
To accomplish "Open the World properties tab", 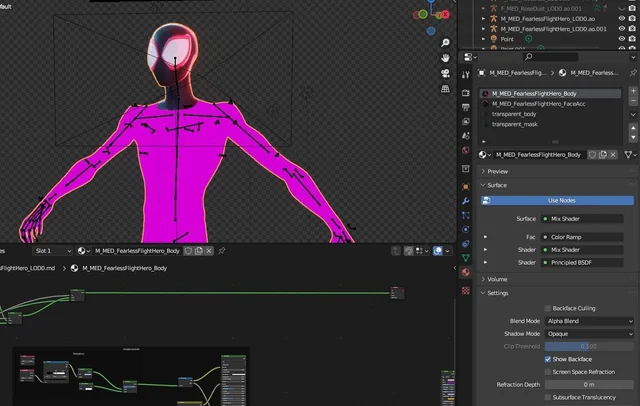I will 466,150.
